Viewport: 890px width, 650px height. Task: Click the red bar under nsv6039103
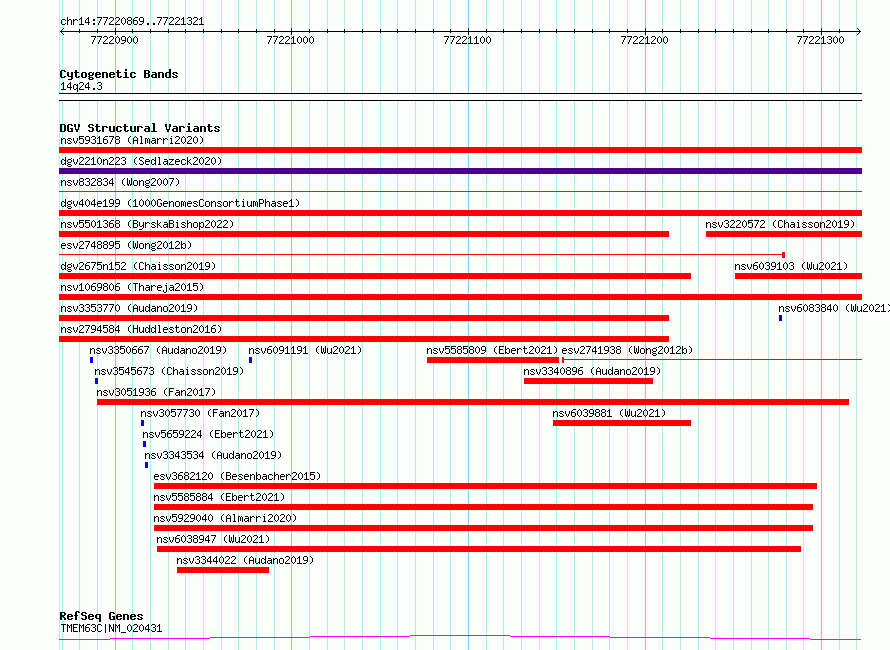click(798, 276)
